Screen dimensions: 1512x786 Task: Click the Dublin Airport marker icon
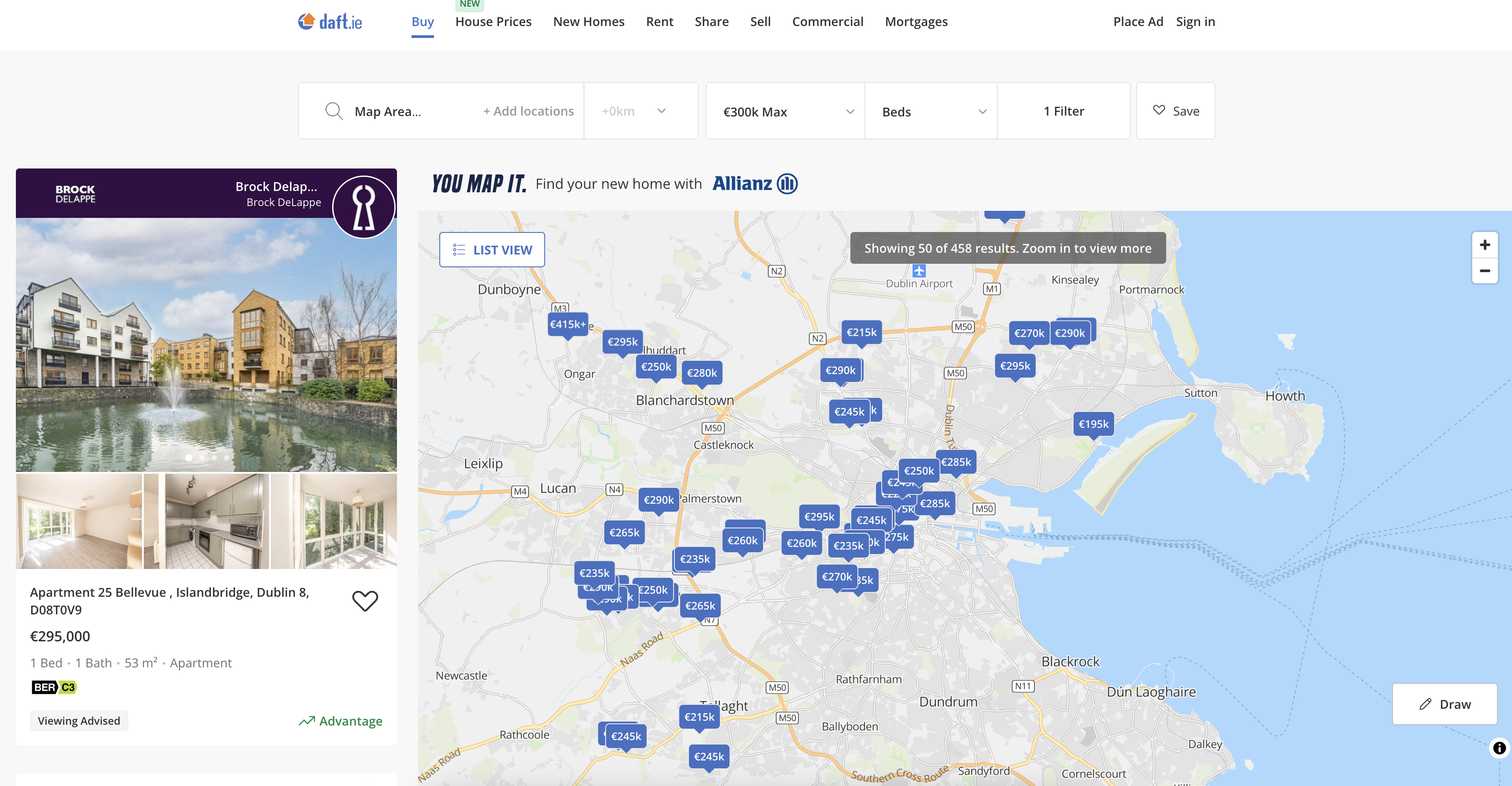[x=919, y=271]
